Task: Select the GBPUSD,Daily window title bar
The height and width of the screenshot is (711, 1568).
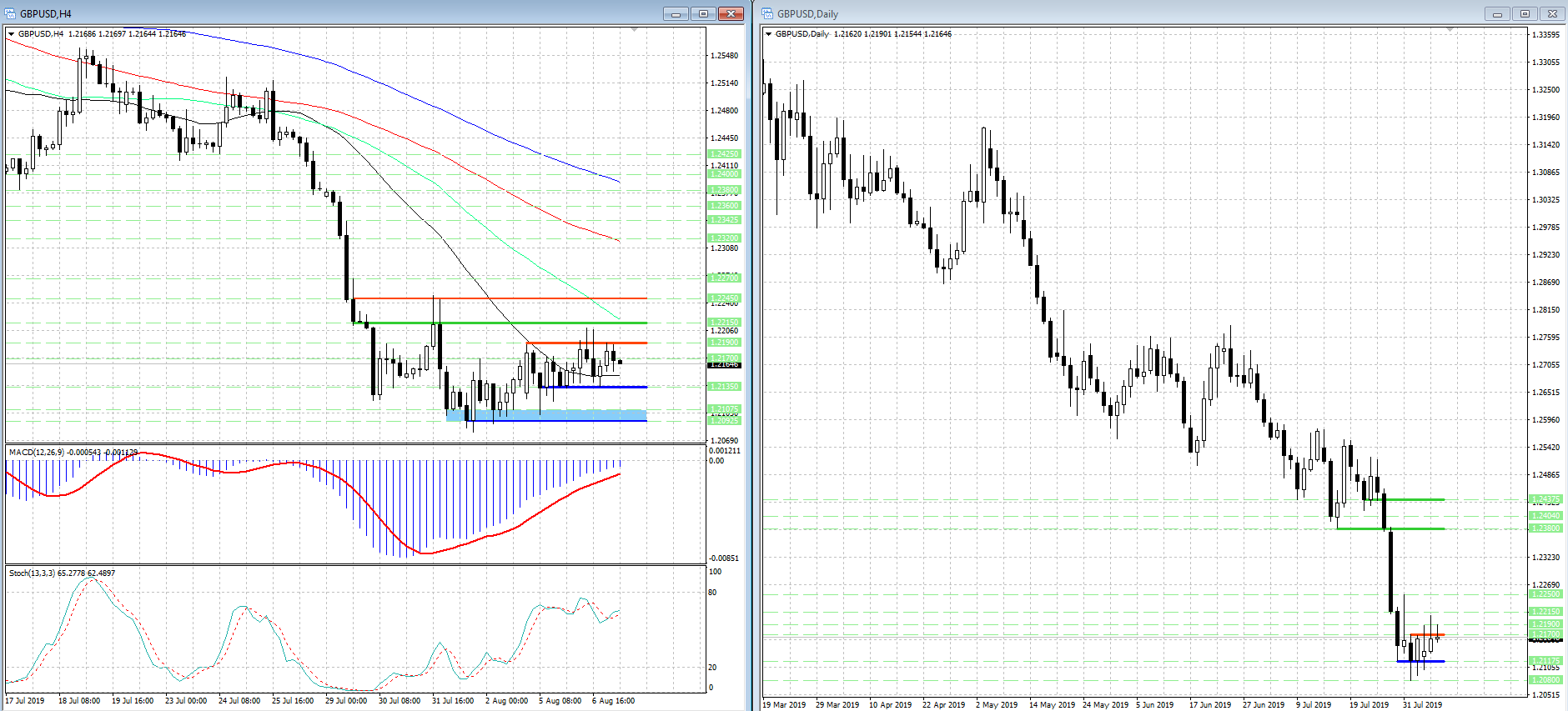Action: click(1084, 13)
